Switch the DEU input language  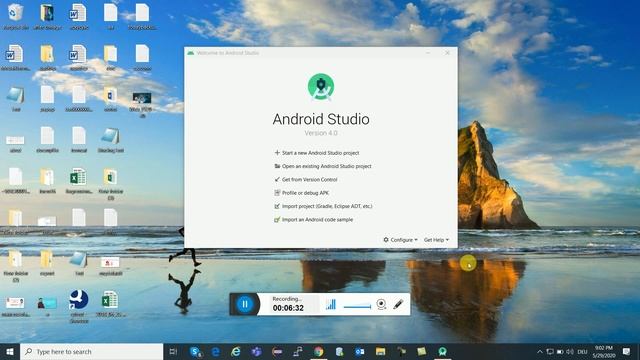pos(582,351)
